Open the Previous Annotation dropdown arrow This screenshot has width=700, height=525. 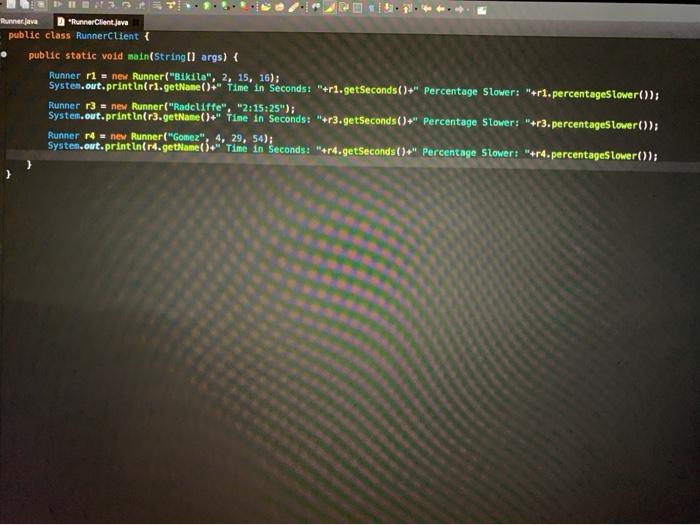[416, 8]
